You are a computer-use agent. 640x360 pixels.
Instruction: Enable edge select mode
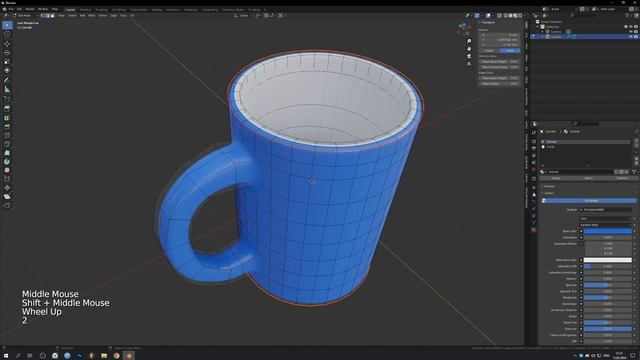(x=48, y=16)
